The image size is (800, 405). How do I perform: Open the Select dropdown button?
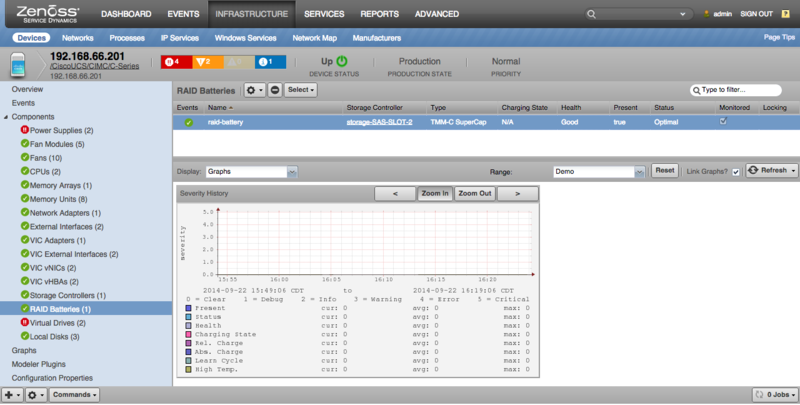(x=301, y=90)
